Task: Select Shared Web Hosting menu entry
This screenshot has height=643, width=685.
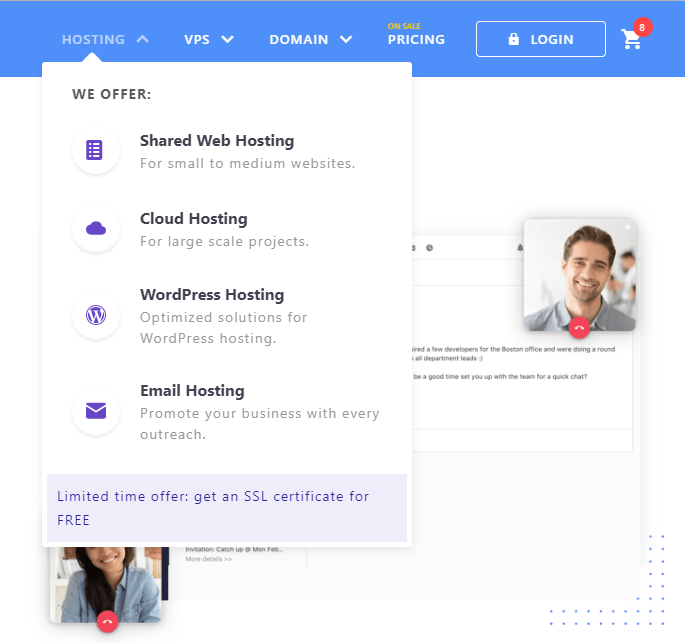Action: coord(217,141)
